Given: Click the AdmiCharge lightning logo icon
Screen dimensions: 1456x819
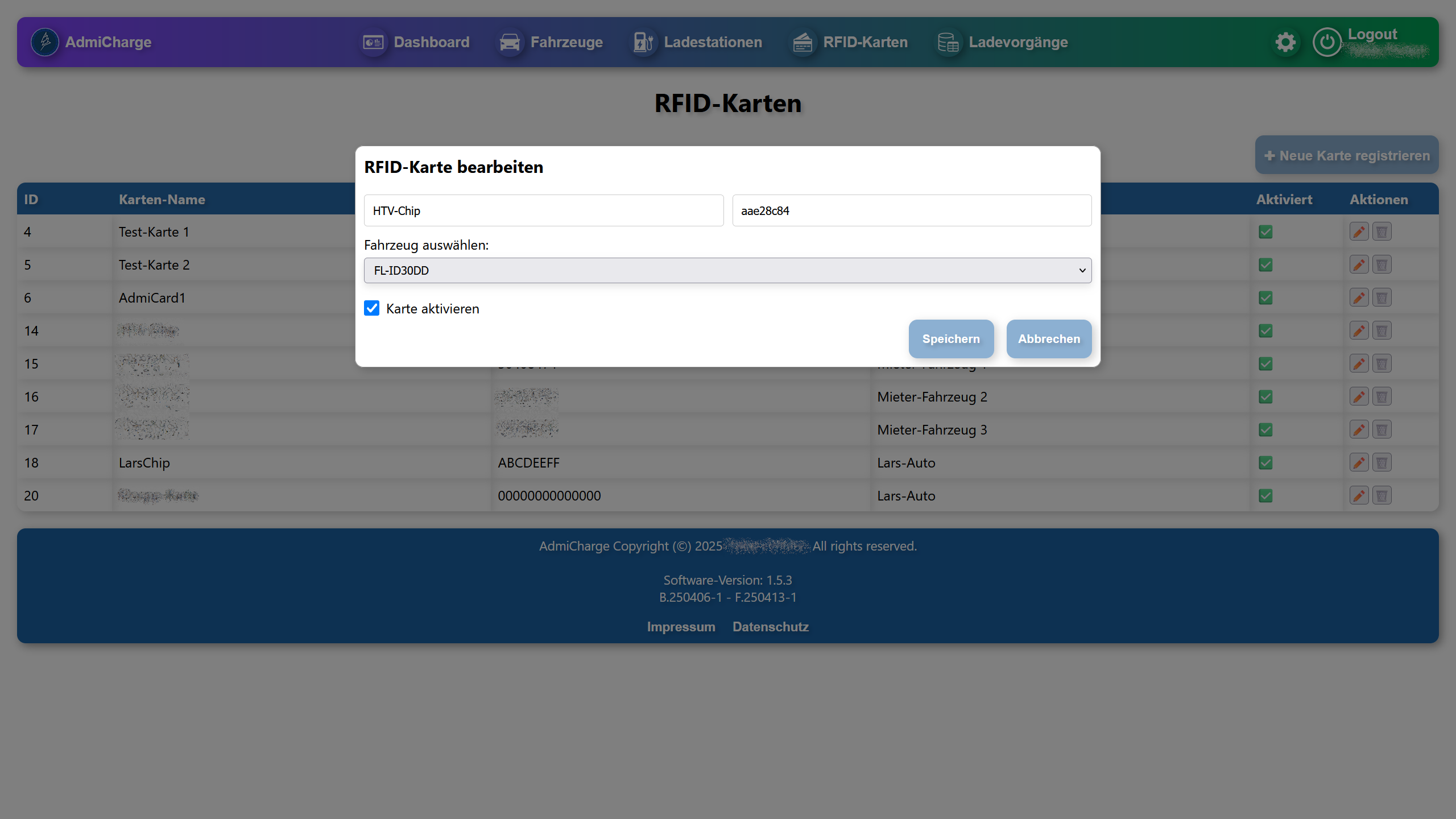Looking at the screenshot, I should [45, 42].
